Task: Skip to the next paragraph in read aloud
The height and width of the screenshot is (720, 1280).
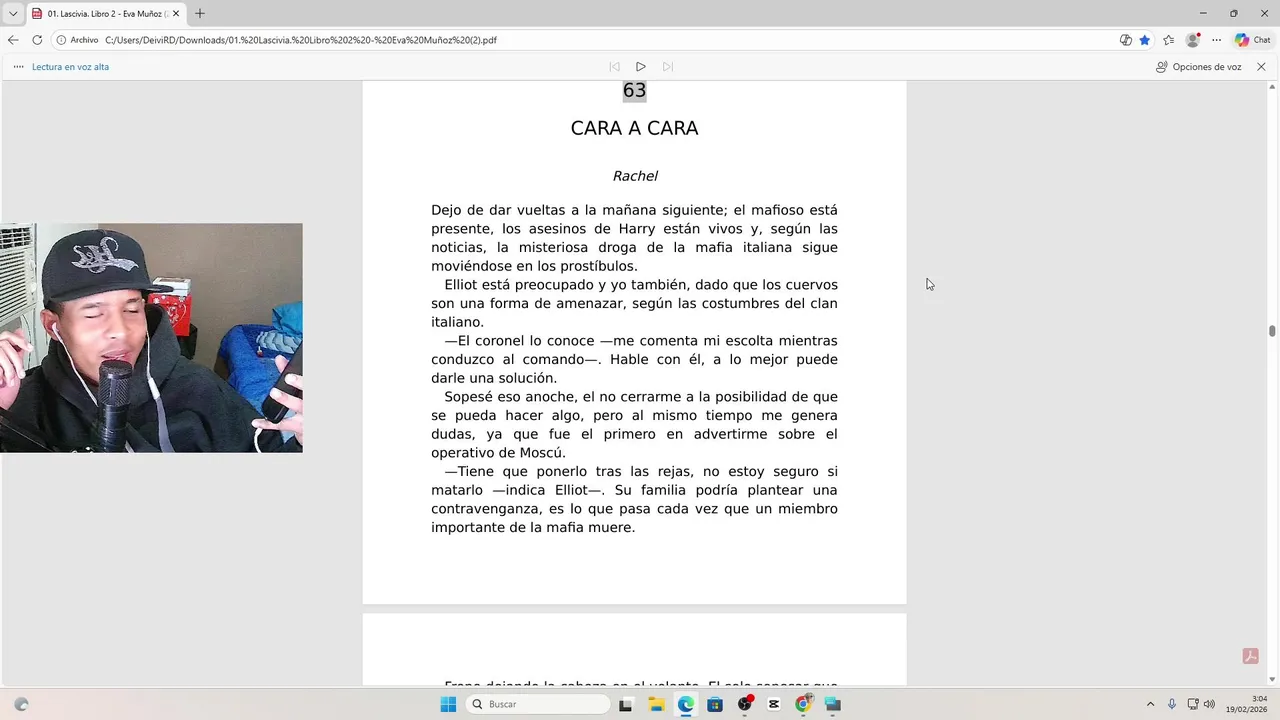Action: (x=668, y=67)
